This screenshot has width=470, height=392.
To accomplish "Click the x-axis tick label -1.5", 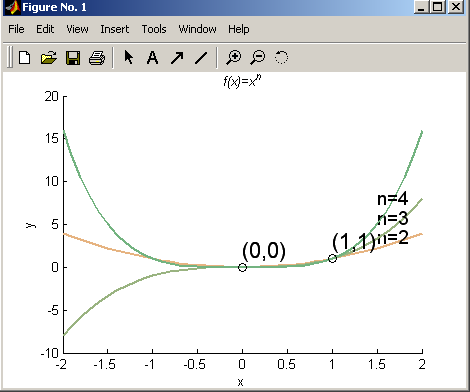I will tap(105, 365).
